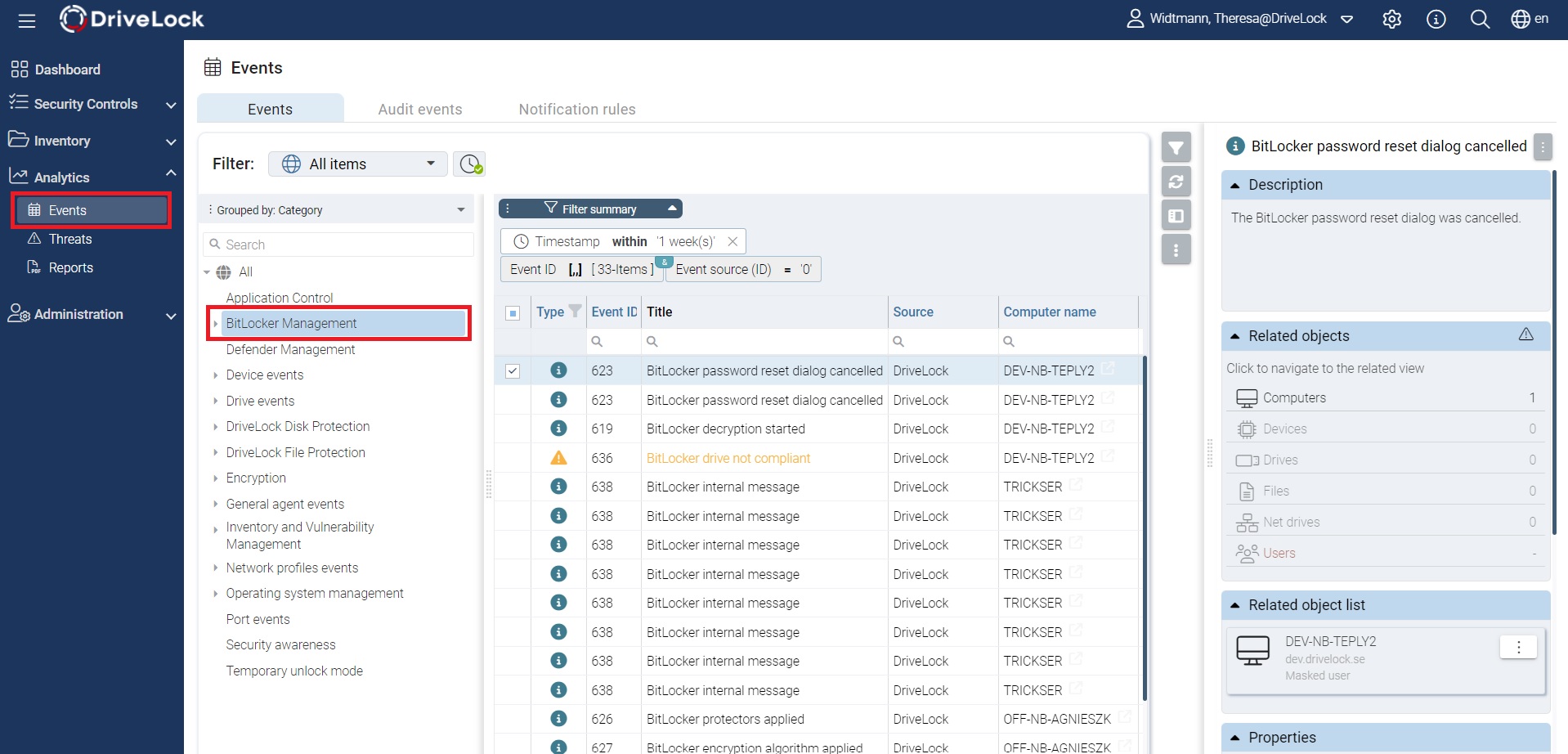Open the information icon in header
Viewport: 1568px width, 754px height.
[x=1436, y=19]
